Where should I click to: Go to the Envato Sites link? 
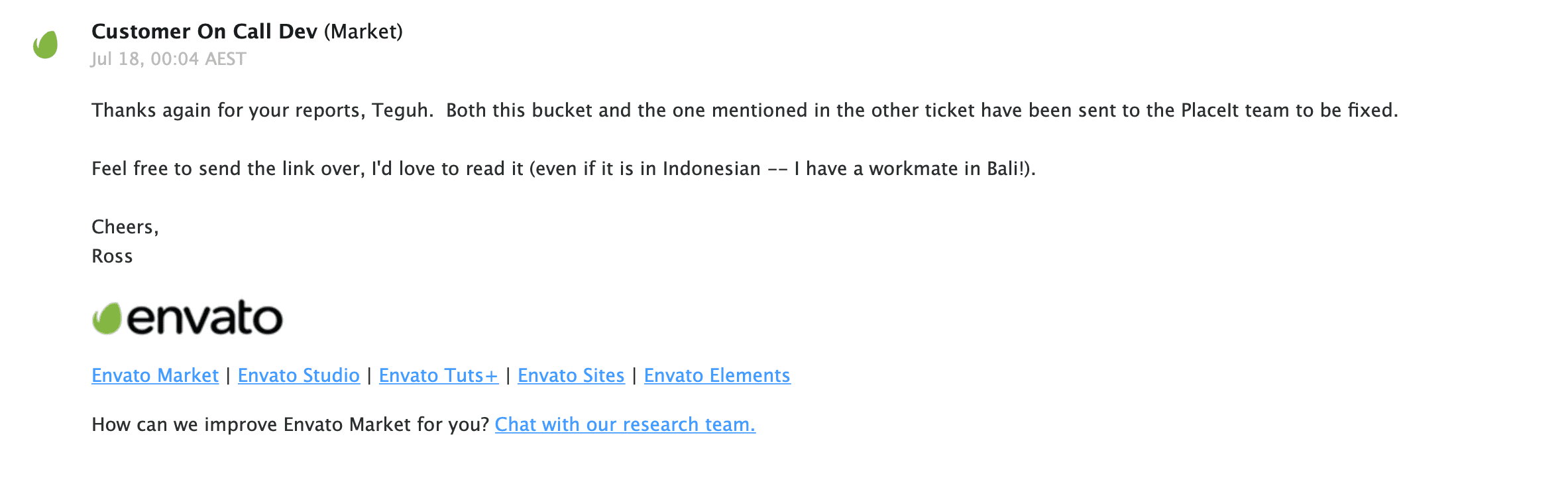click(x=571, y=375)
